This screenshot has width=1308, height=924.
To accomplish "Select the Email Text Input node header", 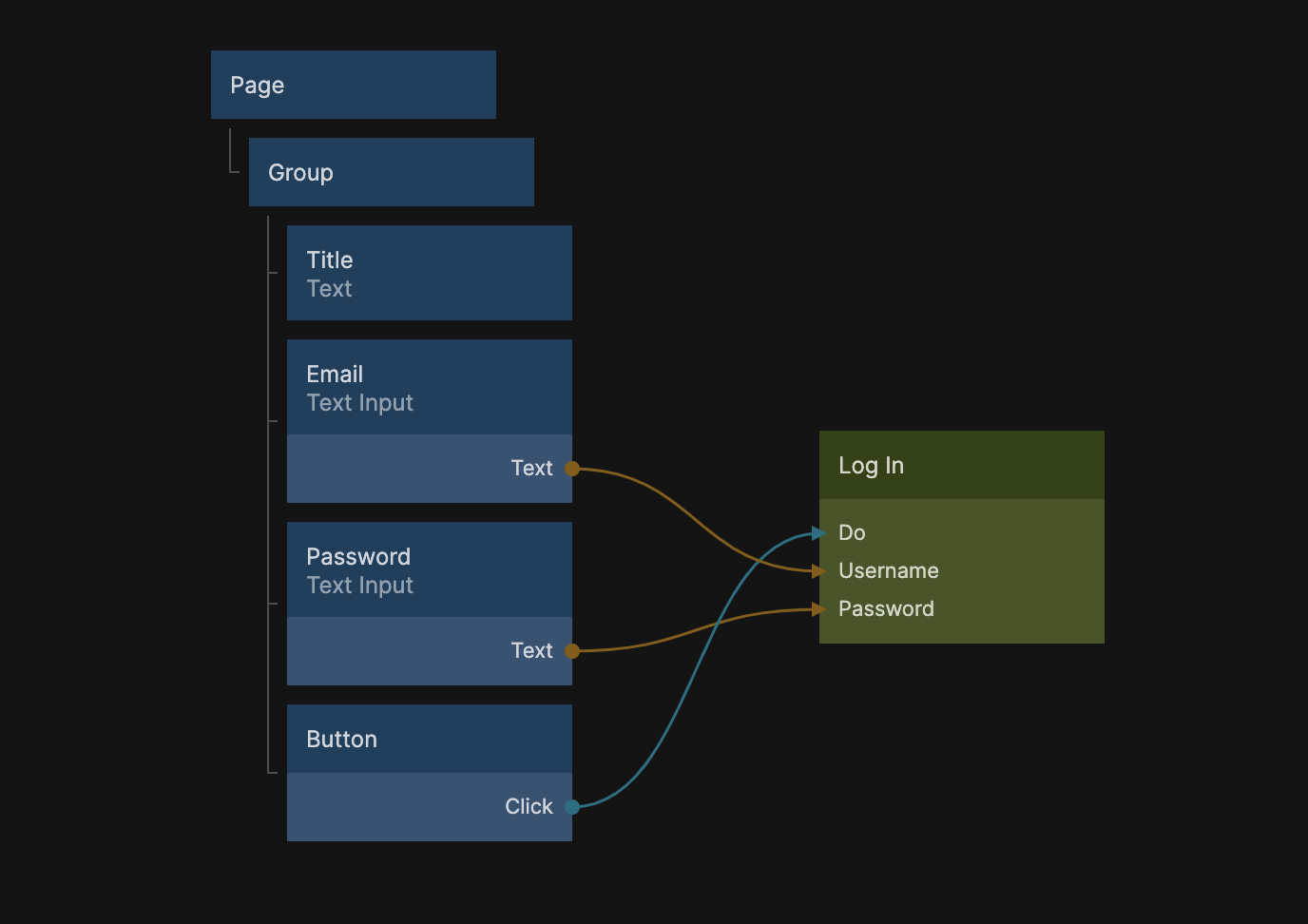I will point(429,387).
